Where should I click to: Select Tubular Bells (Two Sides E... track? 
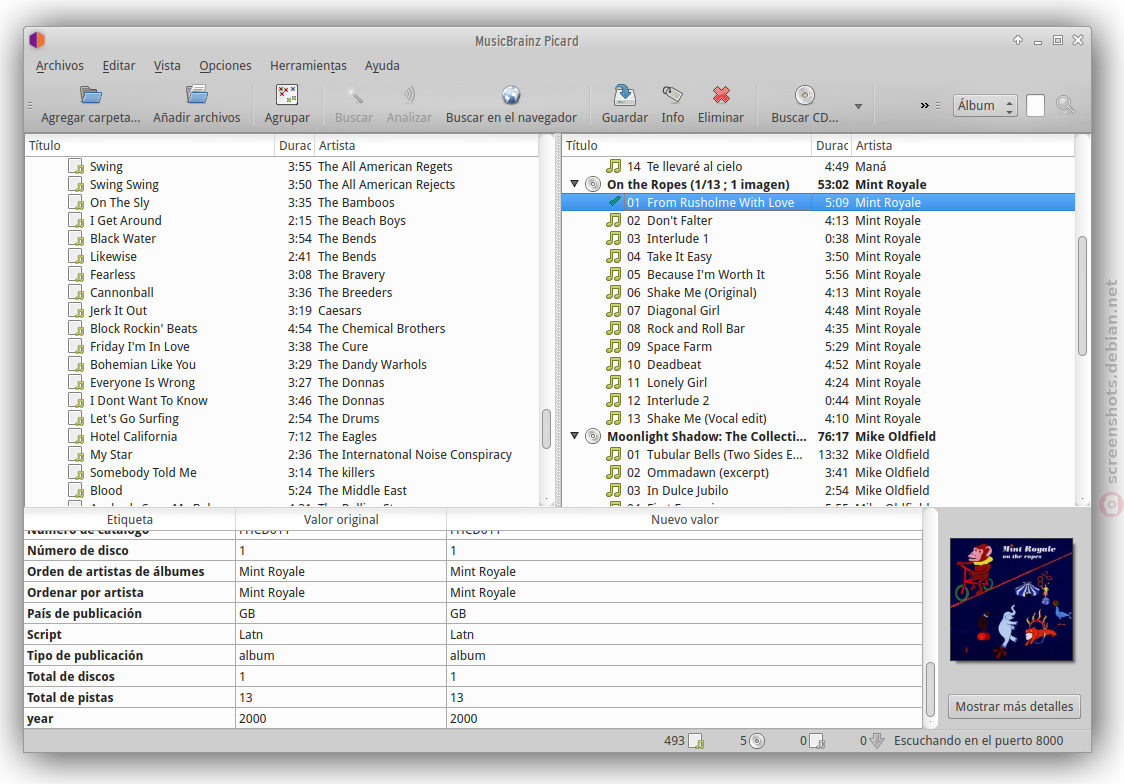[725, 454]
